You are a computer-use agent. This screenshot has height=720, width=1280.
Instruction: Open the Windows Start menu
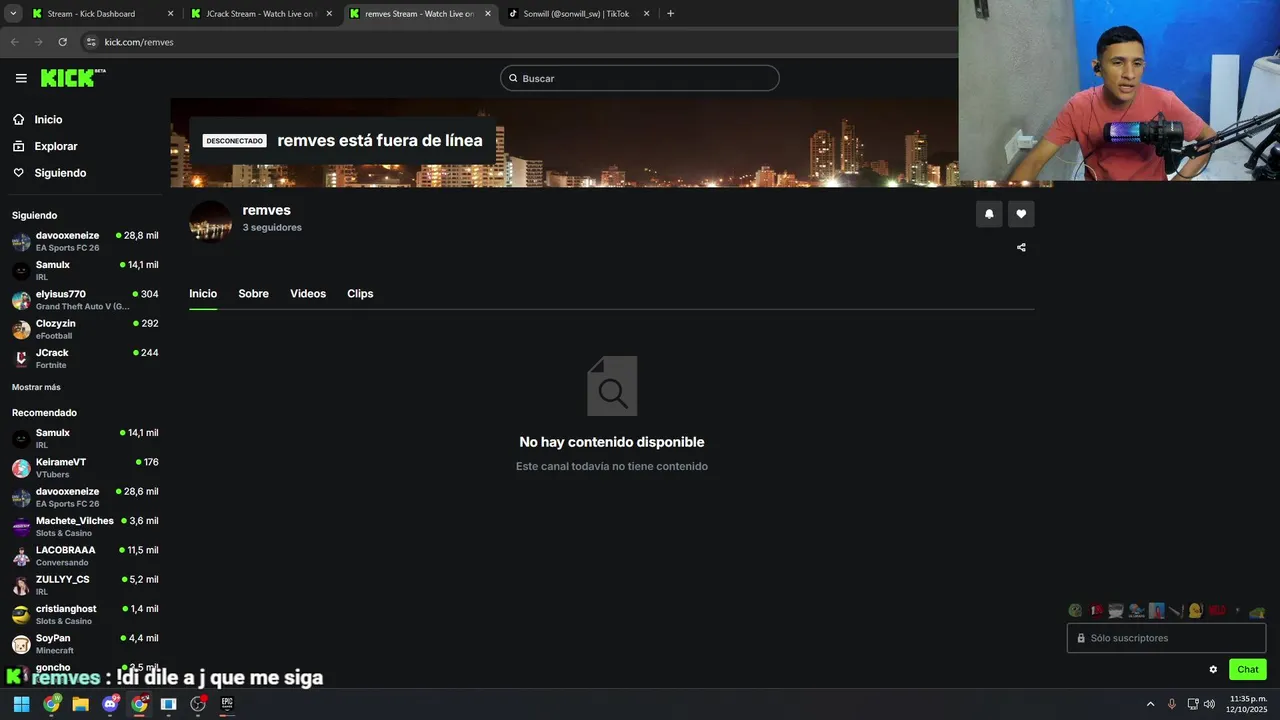click(x=21, y=704)
